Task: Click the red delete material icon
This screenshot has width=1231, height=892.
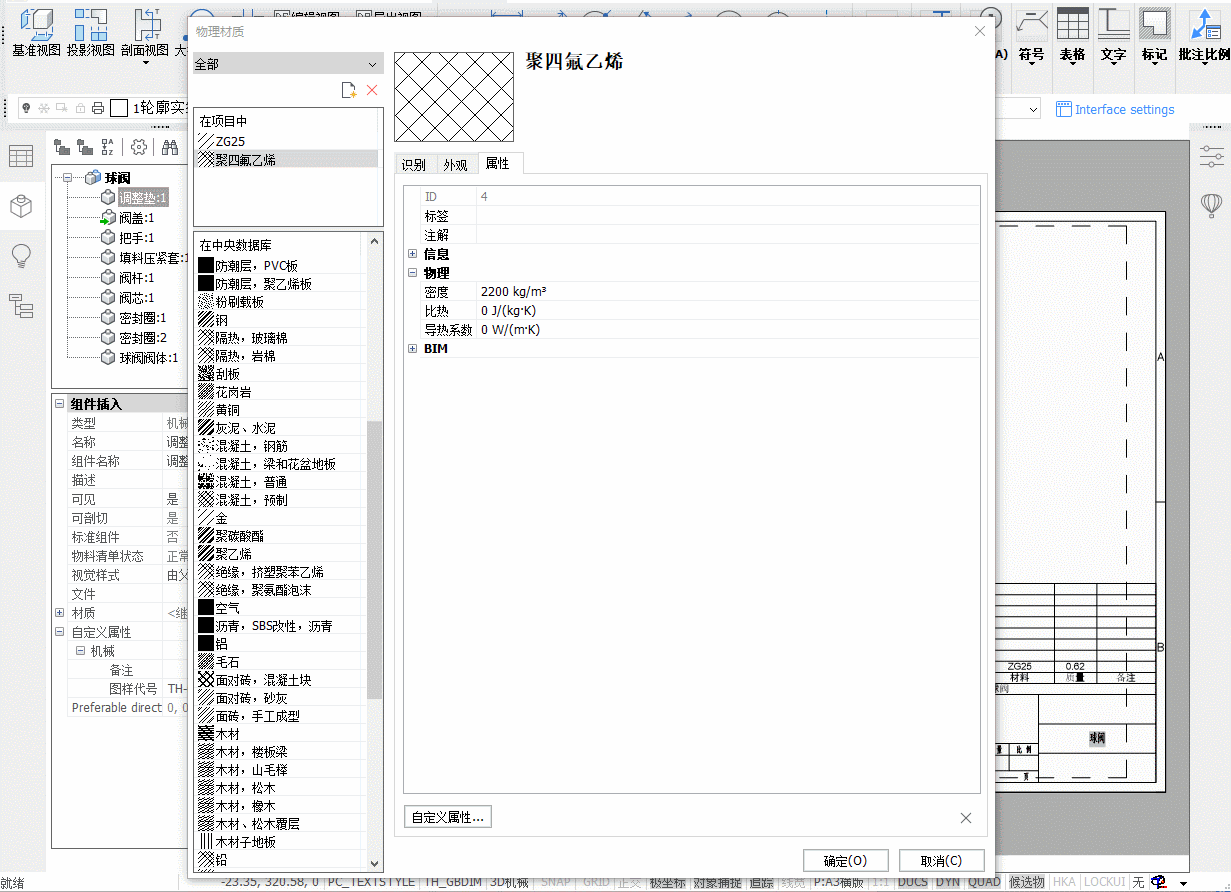Action: [372, 91]
